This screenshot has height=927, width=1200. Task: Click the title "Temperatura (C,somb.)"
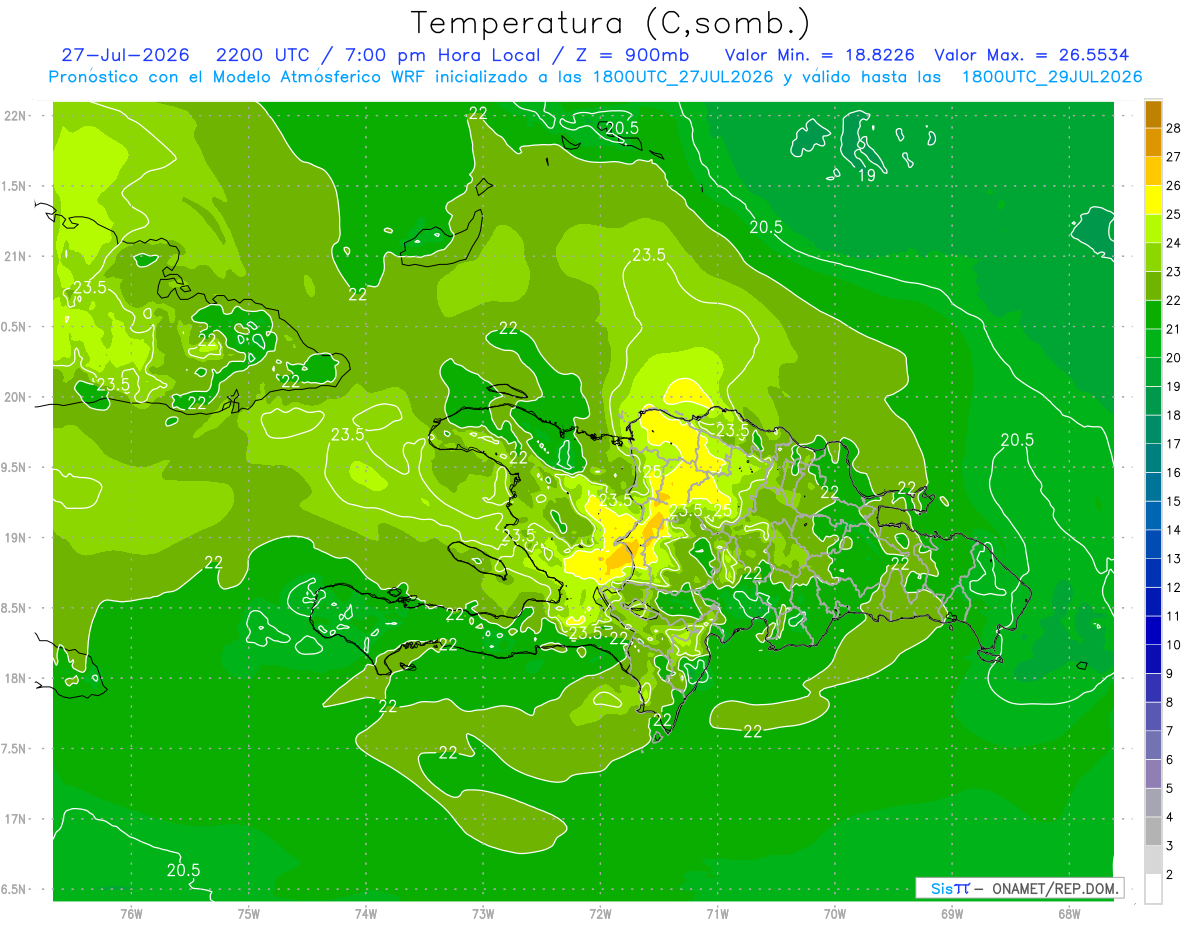click(x=611, y=22)
